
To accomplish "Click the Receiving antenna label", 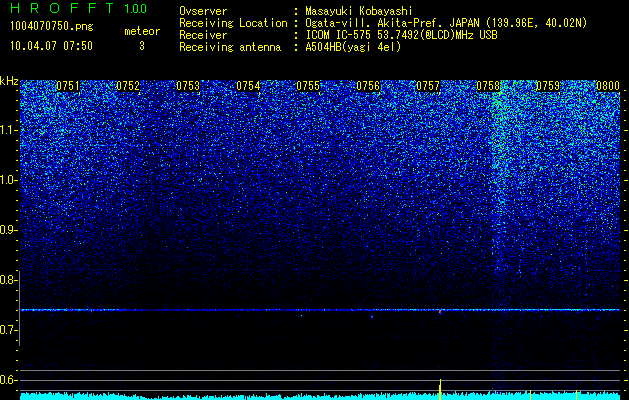I will coord(230,47).
